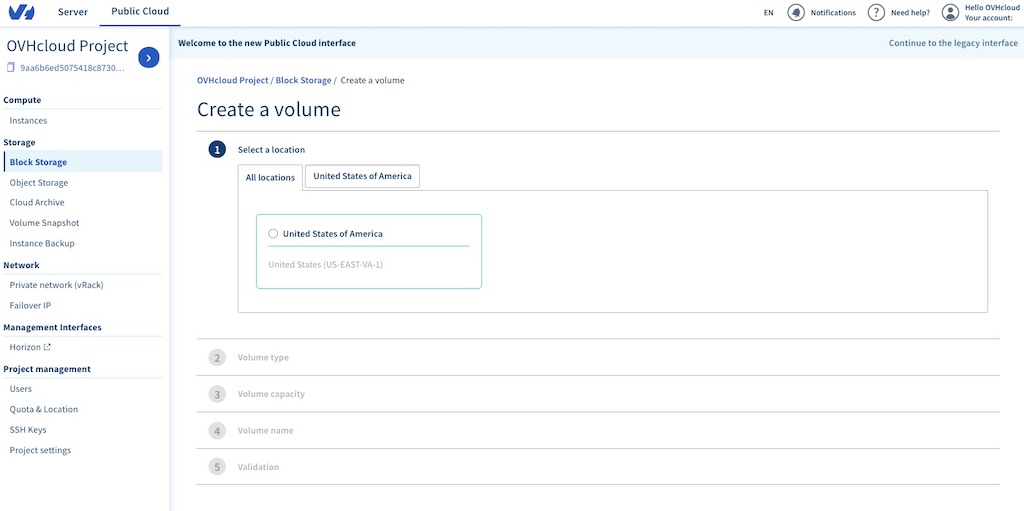This screenshot has height=511, width=1024.
Task: Open the user account avatar icon
Action: (950, 12)
